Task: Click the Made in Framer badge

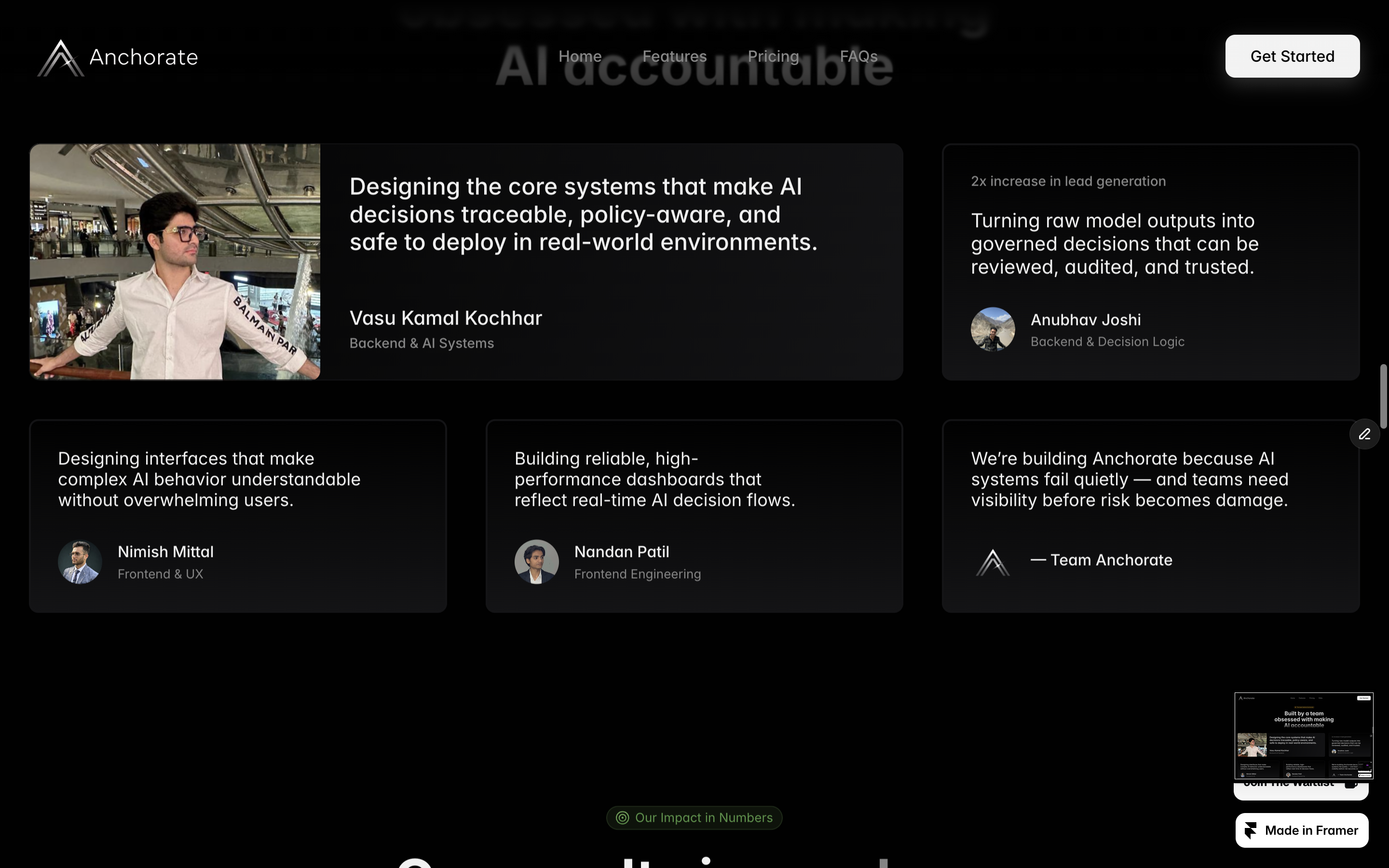Action: [1301, 830]
